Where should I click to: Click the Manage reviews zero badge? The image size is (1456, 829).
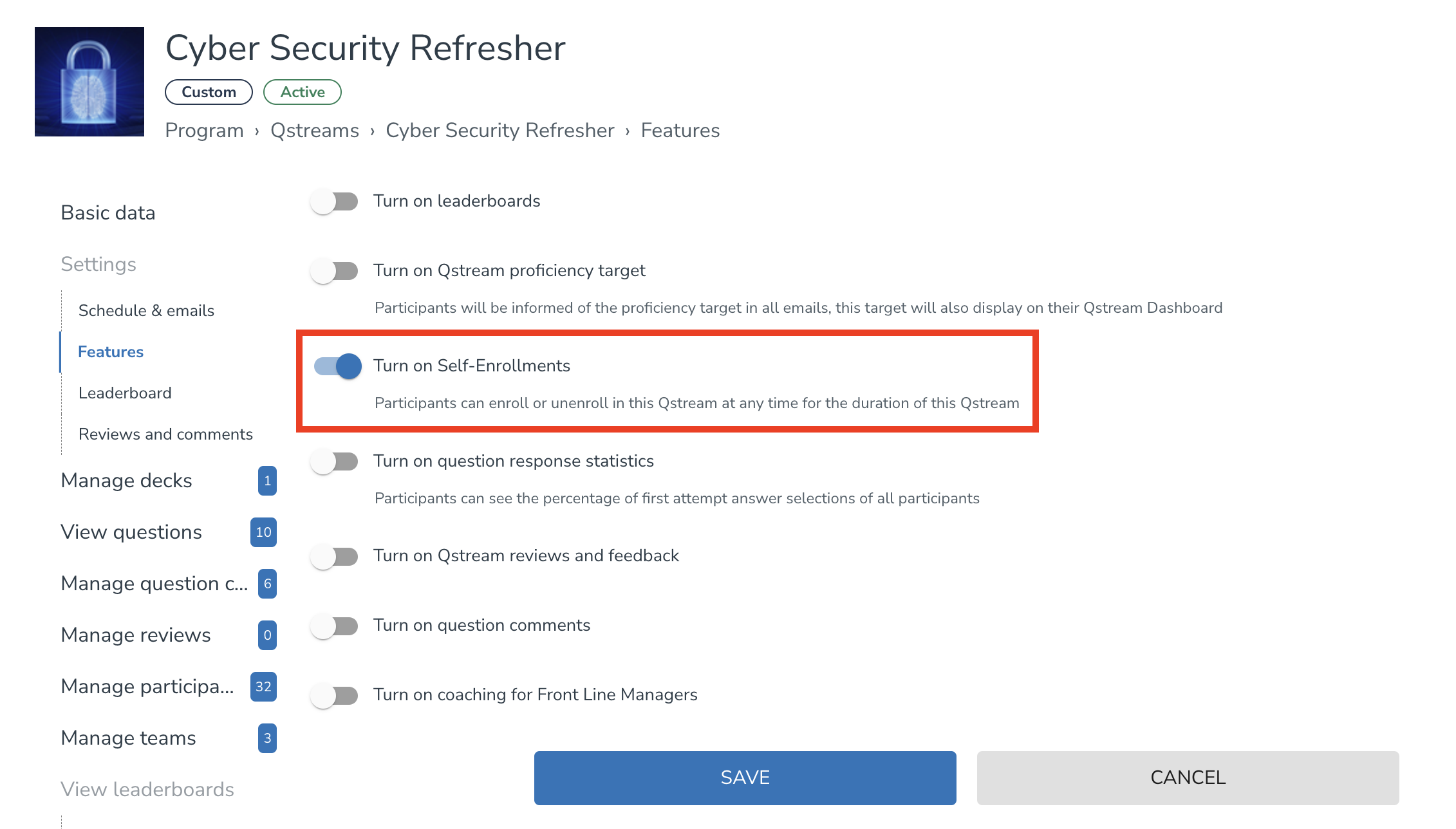pyautogui.click(x=267, y=635)
